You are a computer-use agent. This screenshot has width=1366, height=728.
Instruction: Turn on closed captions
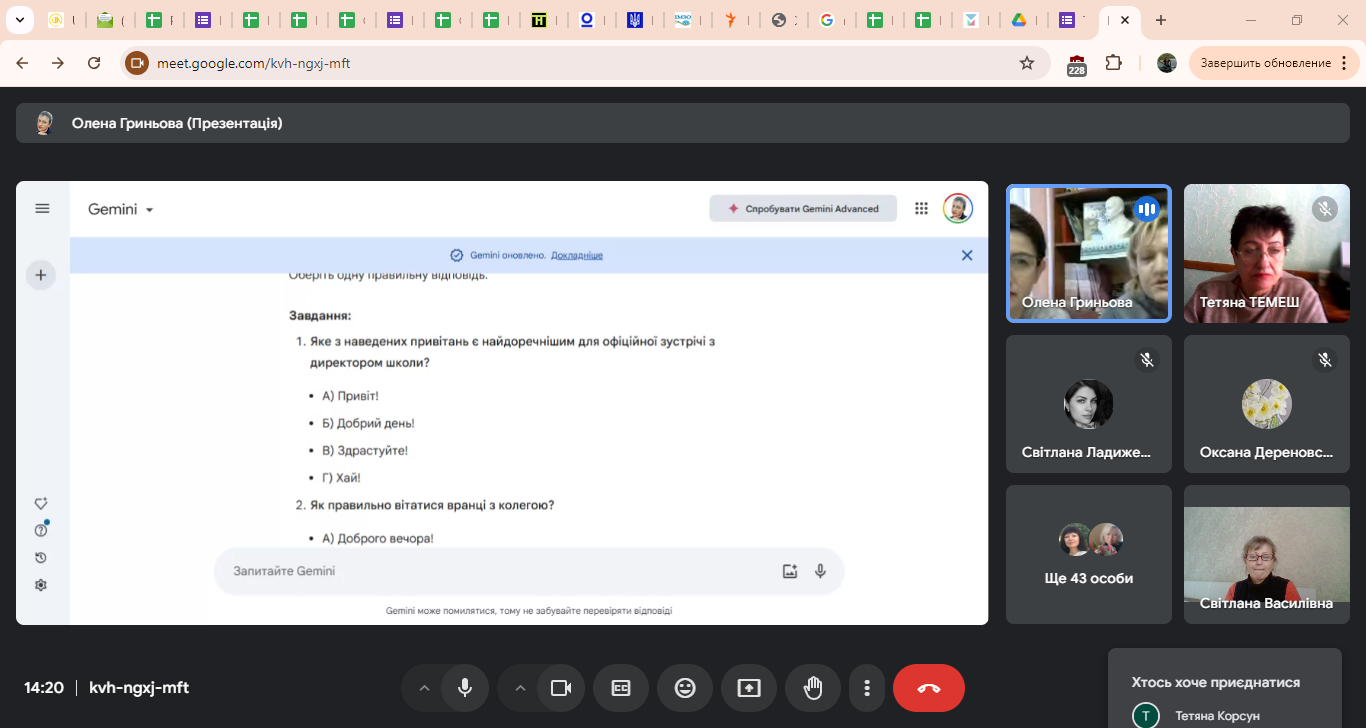pyautogui.click(x=621, y=688)
